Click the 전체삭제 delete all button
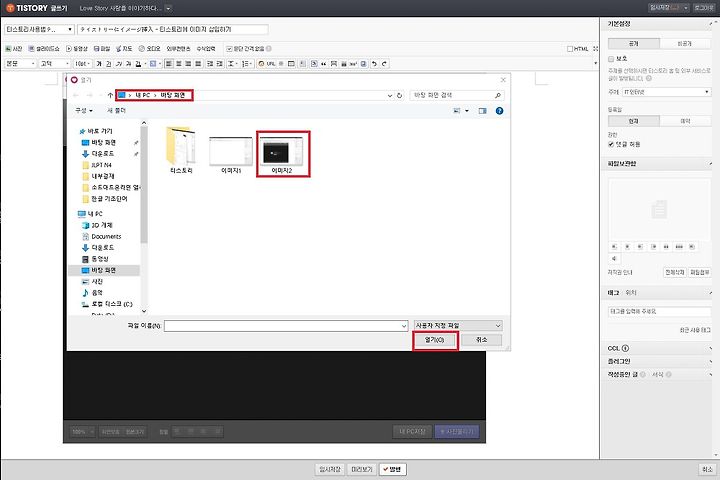This screenshot has width=720, height=480. click(675, 272)
